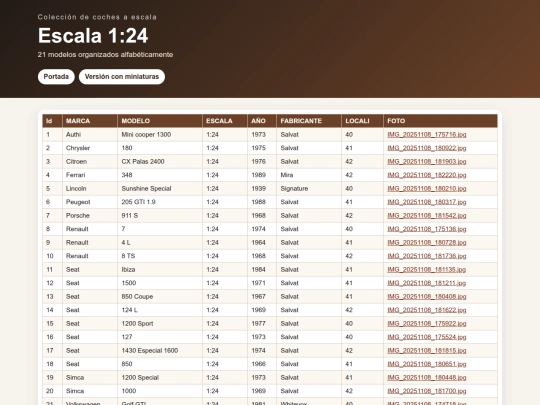This screenshot has height=405, width=540.
Task: Select the 'Ibiza' model cell
Action: pos(160,270)
